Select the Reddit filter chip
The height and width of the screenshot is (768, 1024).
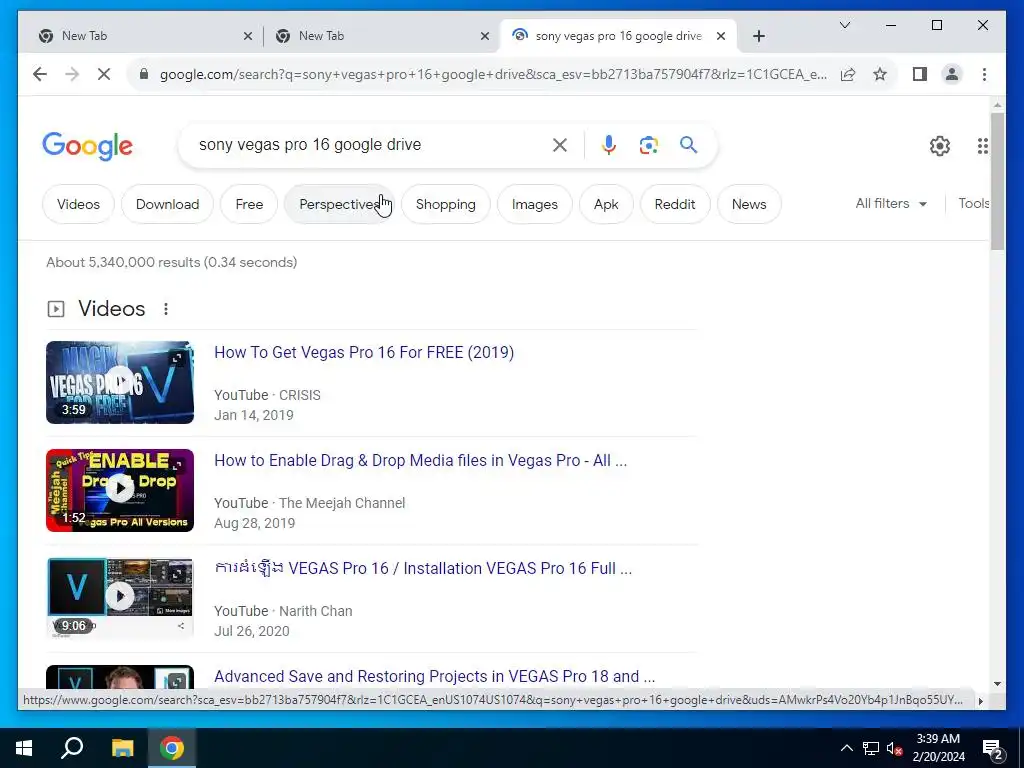pyautogui.click(x=675, y=204)
